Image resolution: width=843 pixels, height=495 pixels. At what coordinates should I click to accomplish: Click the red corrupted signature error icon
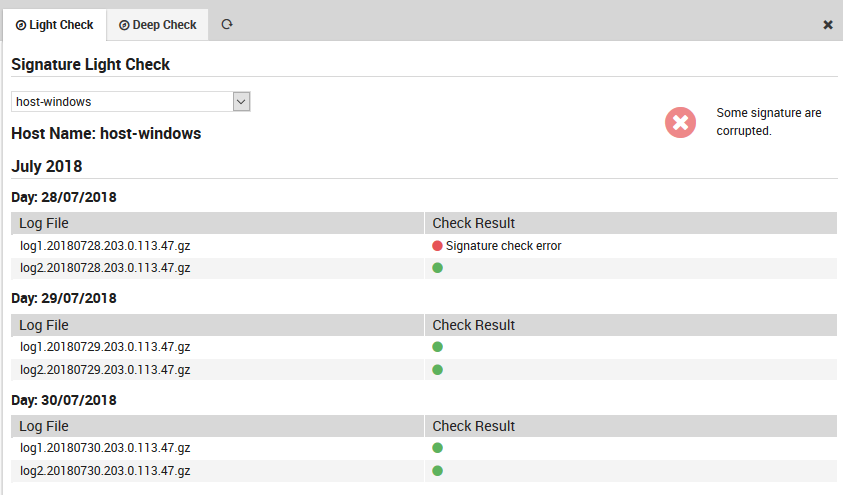680,122
